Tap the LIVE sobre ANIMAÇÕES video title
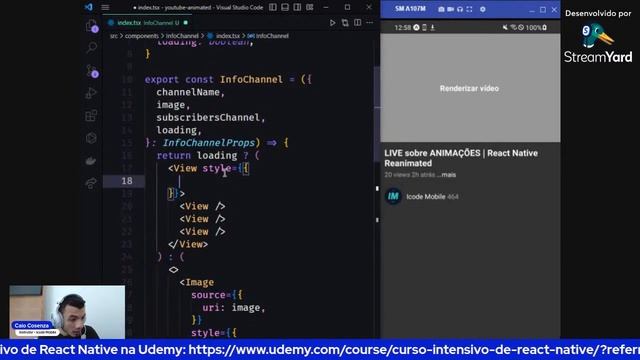 click(461, 158)
